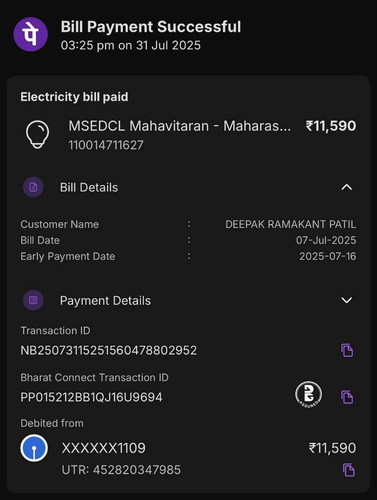Click the Bill Details heading
This screenshot has width=377, height=500.
pos(89,187)
